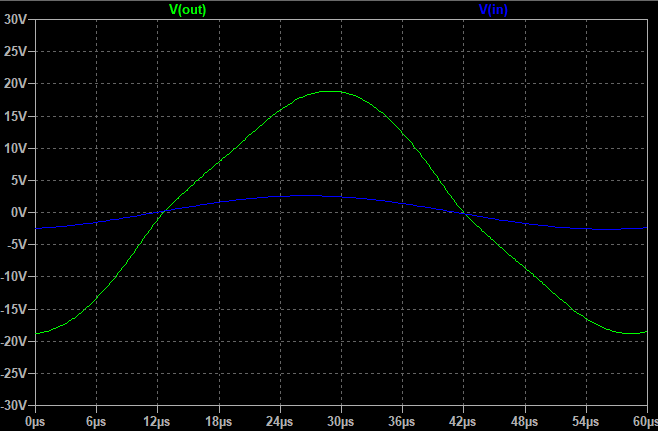Click the 20V vertical axis label

15,84
